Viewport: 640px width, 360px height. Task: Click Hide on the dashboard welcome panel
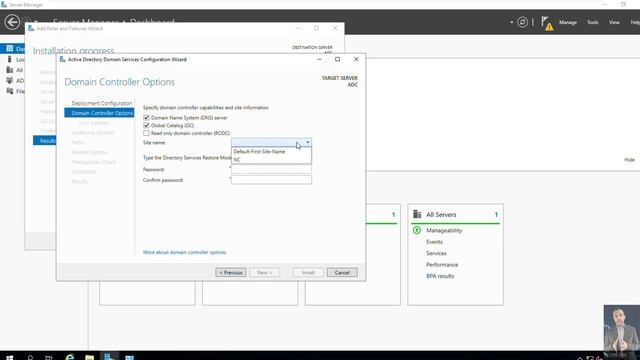coord(629,160)
